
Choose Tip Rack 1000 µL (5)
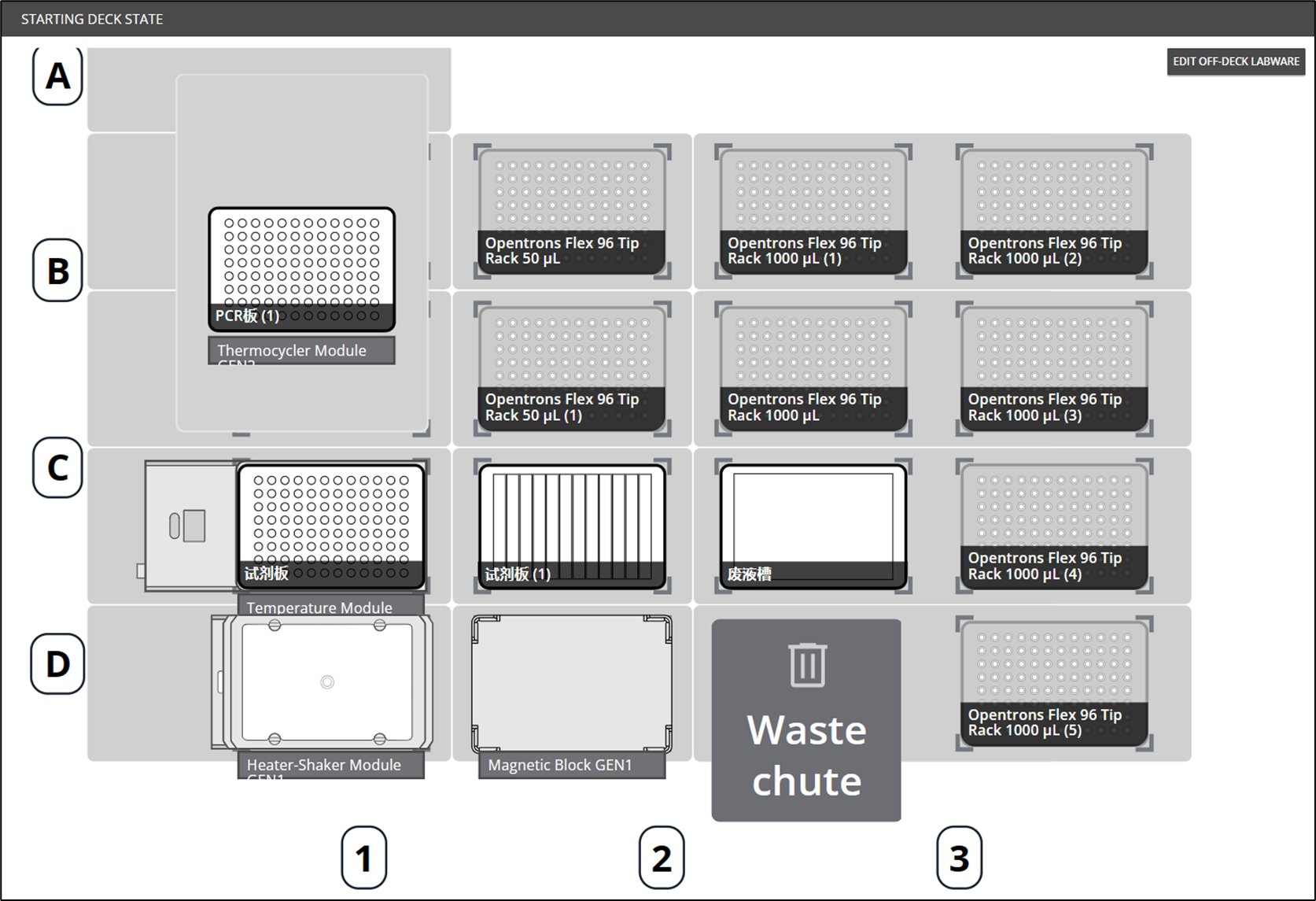click(x=1053, y=682)
